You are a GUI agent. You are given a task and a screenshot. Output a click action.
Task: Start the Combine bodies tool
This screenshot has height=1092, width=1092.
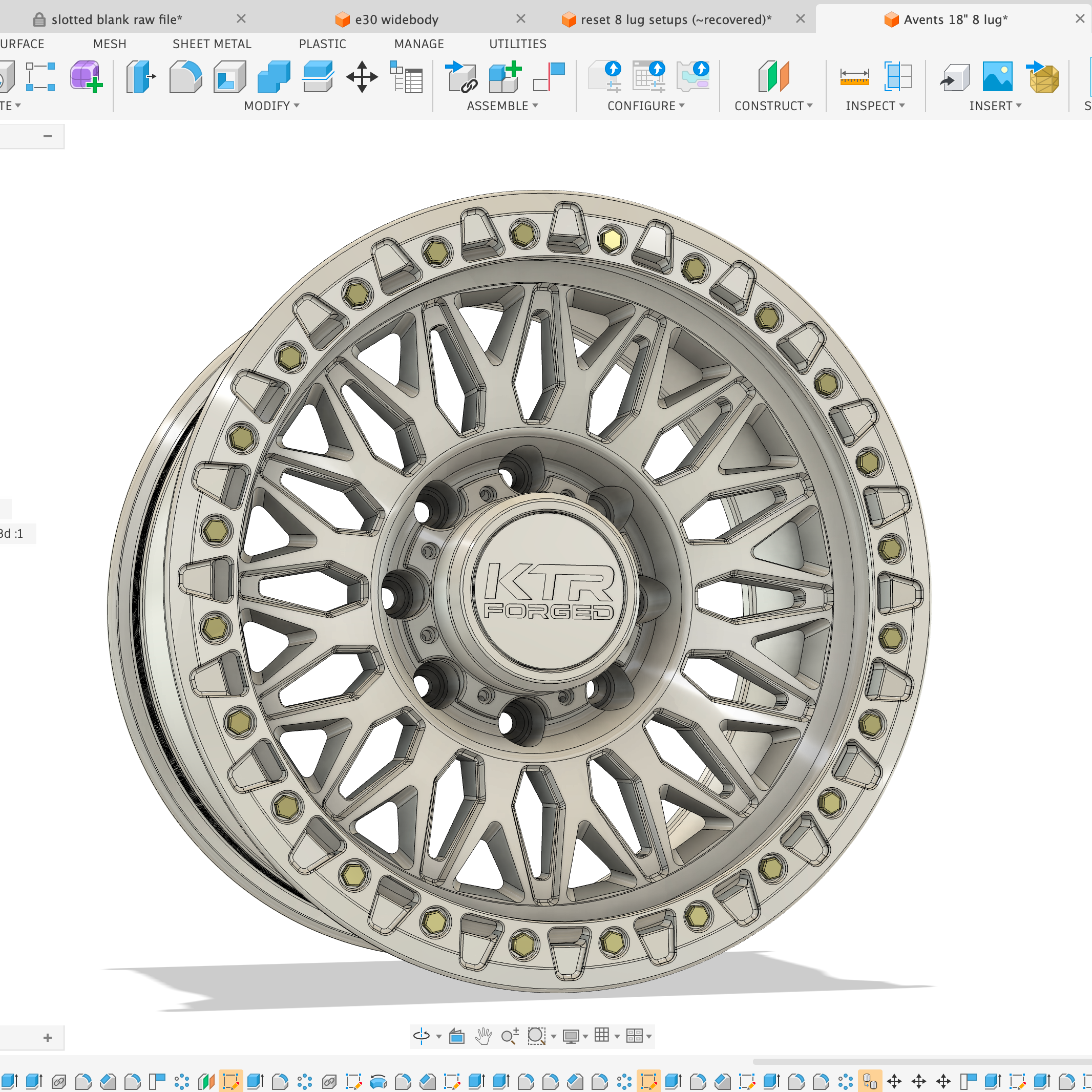click(x=274, y=76)
